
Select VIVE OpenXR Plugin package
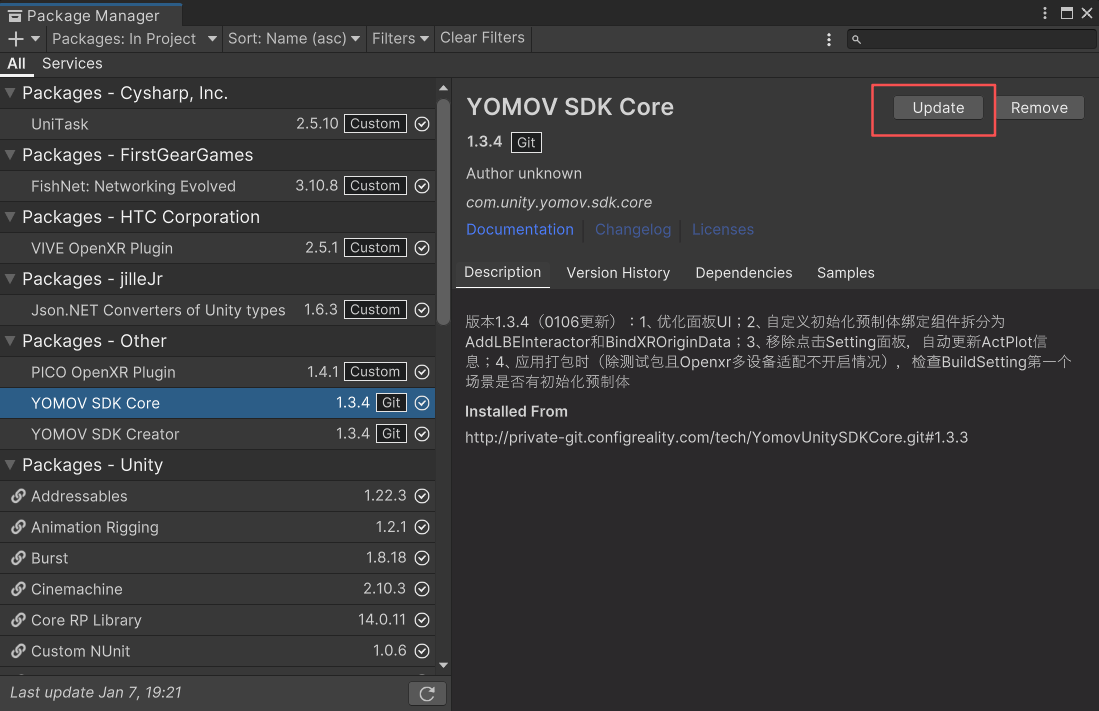(217, 248)
